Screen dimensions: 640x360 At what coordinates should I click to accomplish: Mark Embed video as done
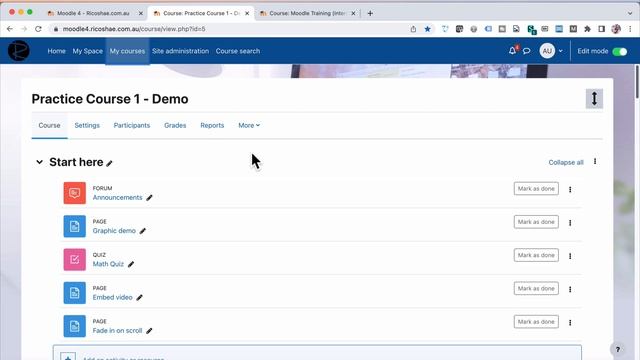tap(536, 289)
